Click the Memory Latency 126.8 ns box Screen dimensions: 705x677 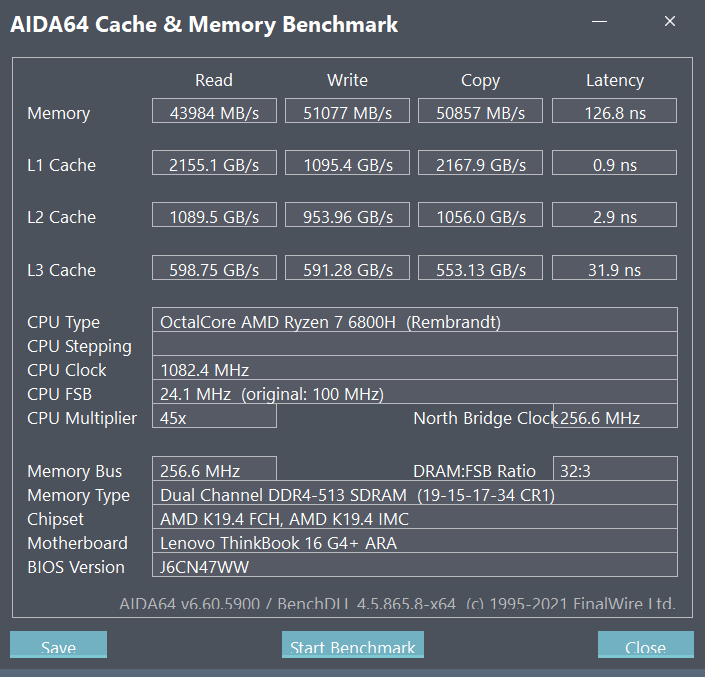click(x=614, y=111)
